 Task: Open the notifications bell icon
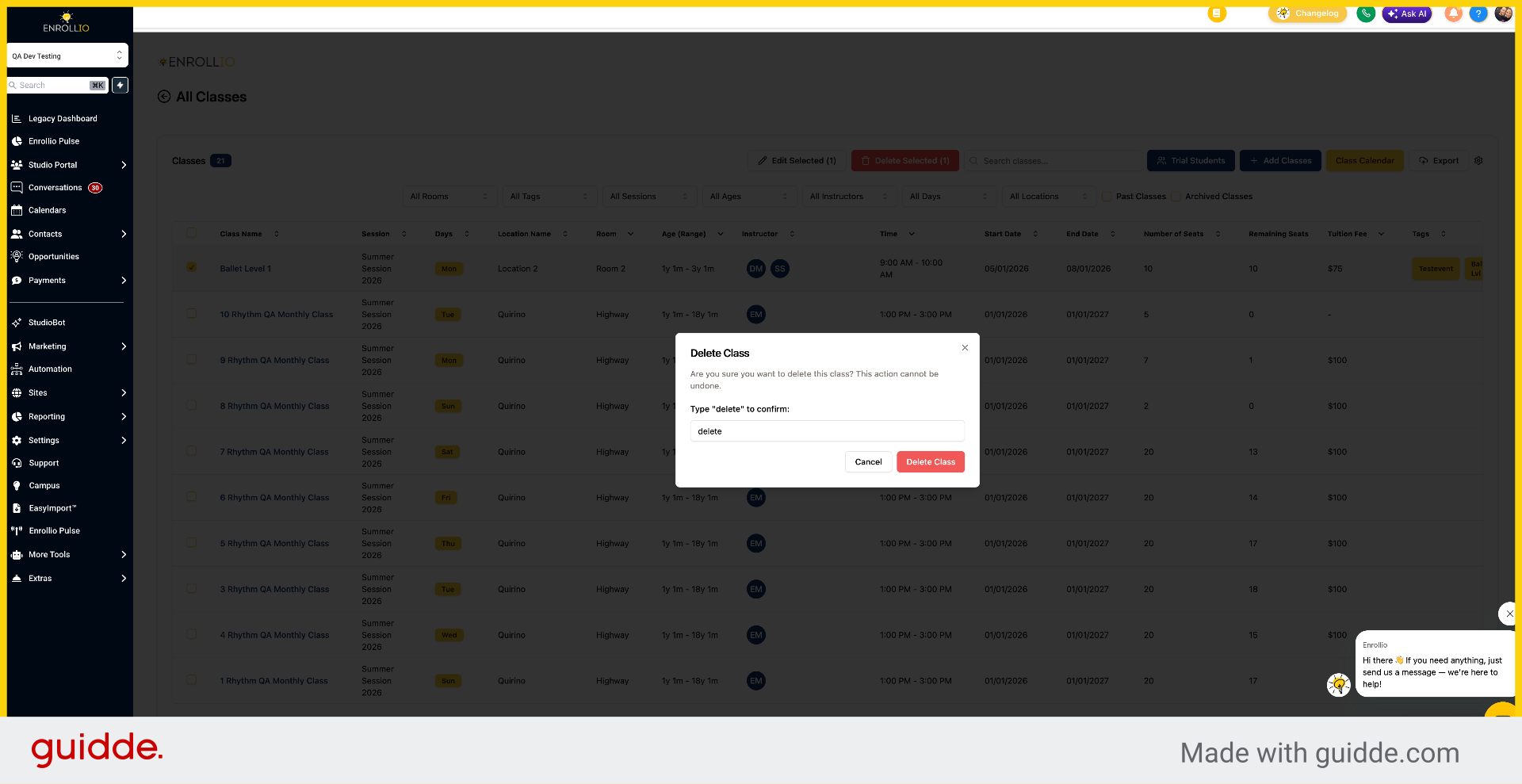(1453, 13)
